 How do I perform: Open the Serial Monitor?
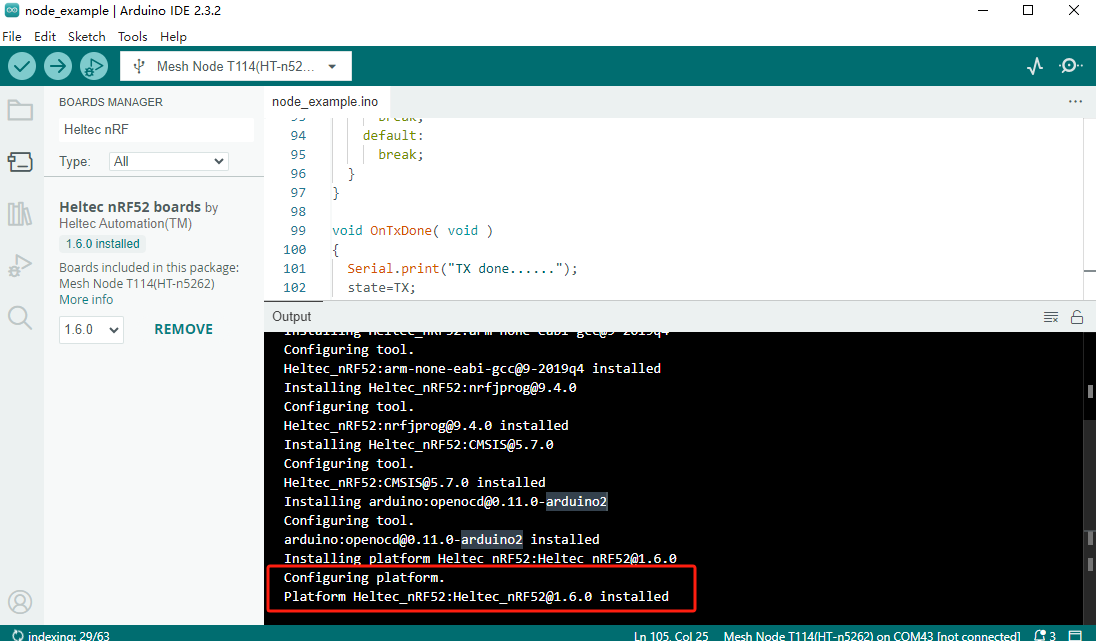(x=1071, y=66)
